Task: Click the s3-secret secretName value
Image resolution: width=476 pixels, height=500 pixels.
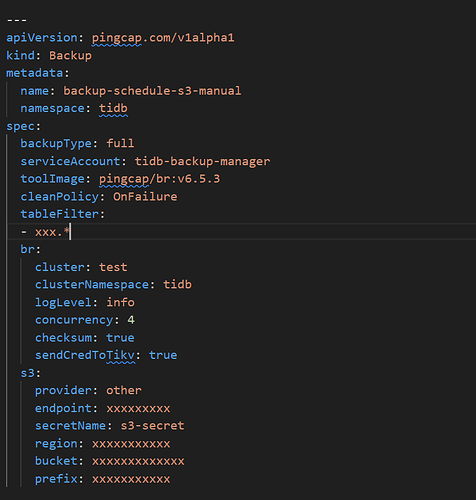Action: click(152, 426)
